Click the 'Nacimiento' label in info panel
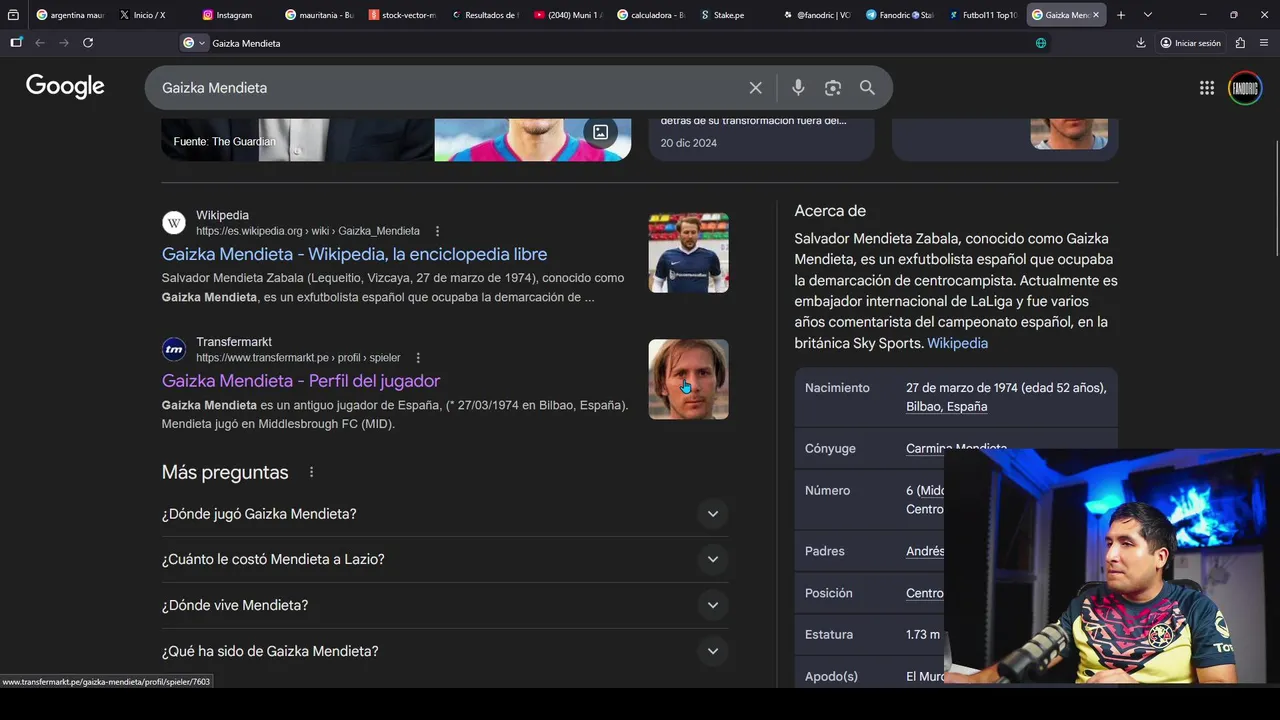 837,388
